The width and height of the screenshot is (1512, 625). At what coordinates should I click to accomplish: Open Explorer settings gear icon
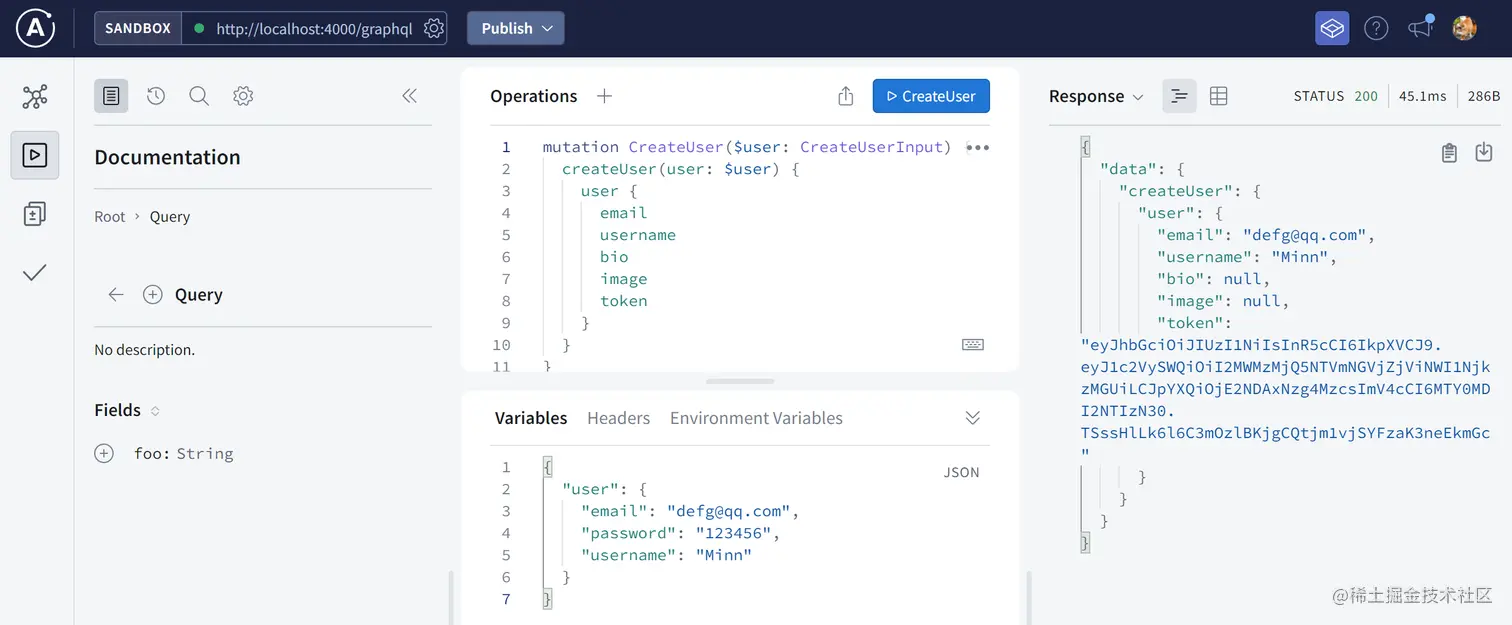pyautogui.click(x=243, y=96)
